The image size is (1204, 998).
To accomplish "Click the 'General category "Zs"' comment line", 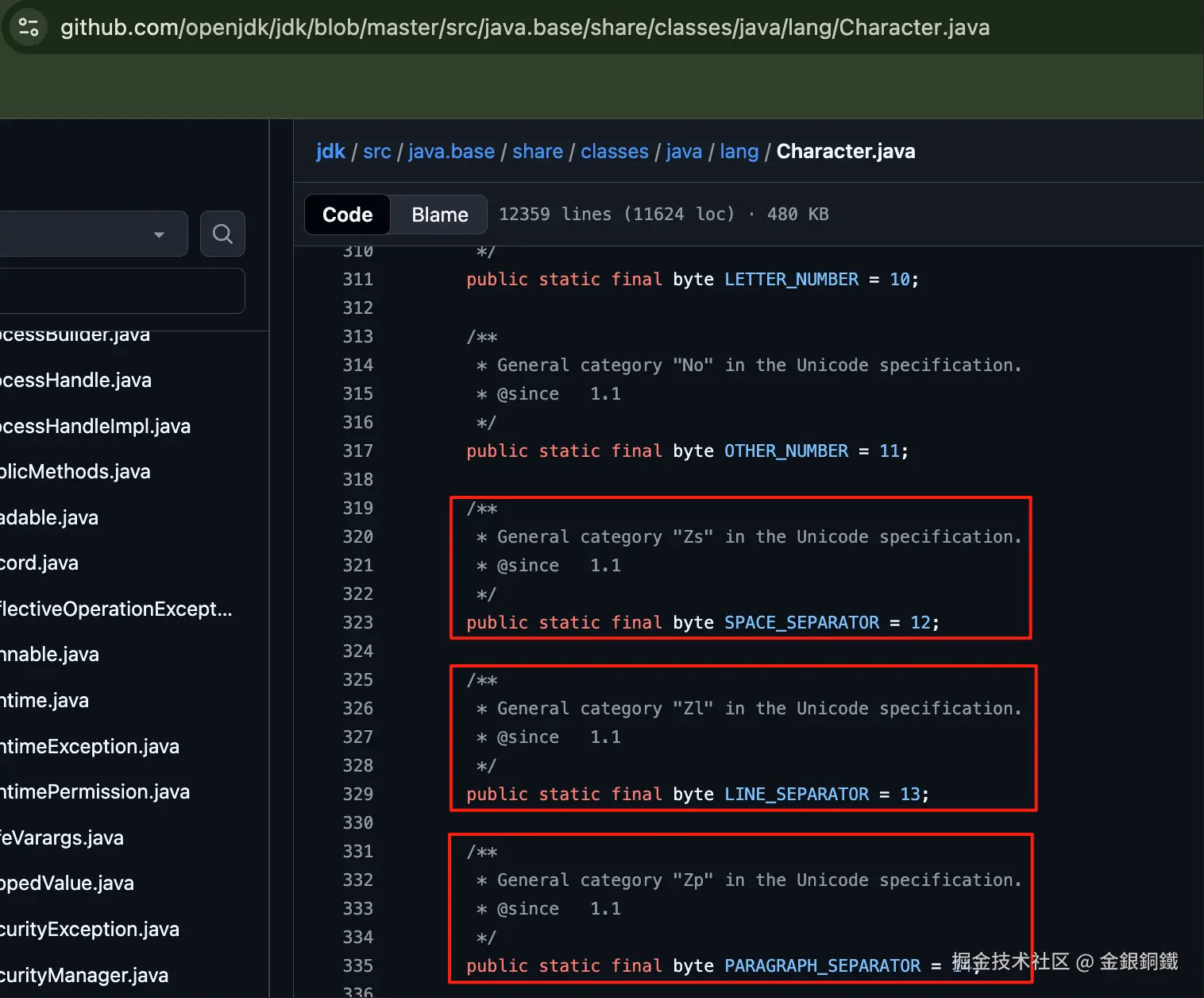I will pos(749,536).
